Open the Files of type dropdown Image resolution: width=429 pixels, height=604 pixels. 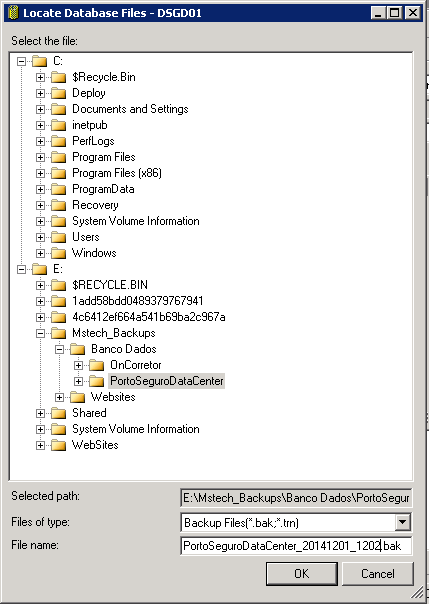pos(402,522)
